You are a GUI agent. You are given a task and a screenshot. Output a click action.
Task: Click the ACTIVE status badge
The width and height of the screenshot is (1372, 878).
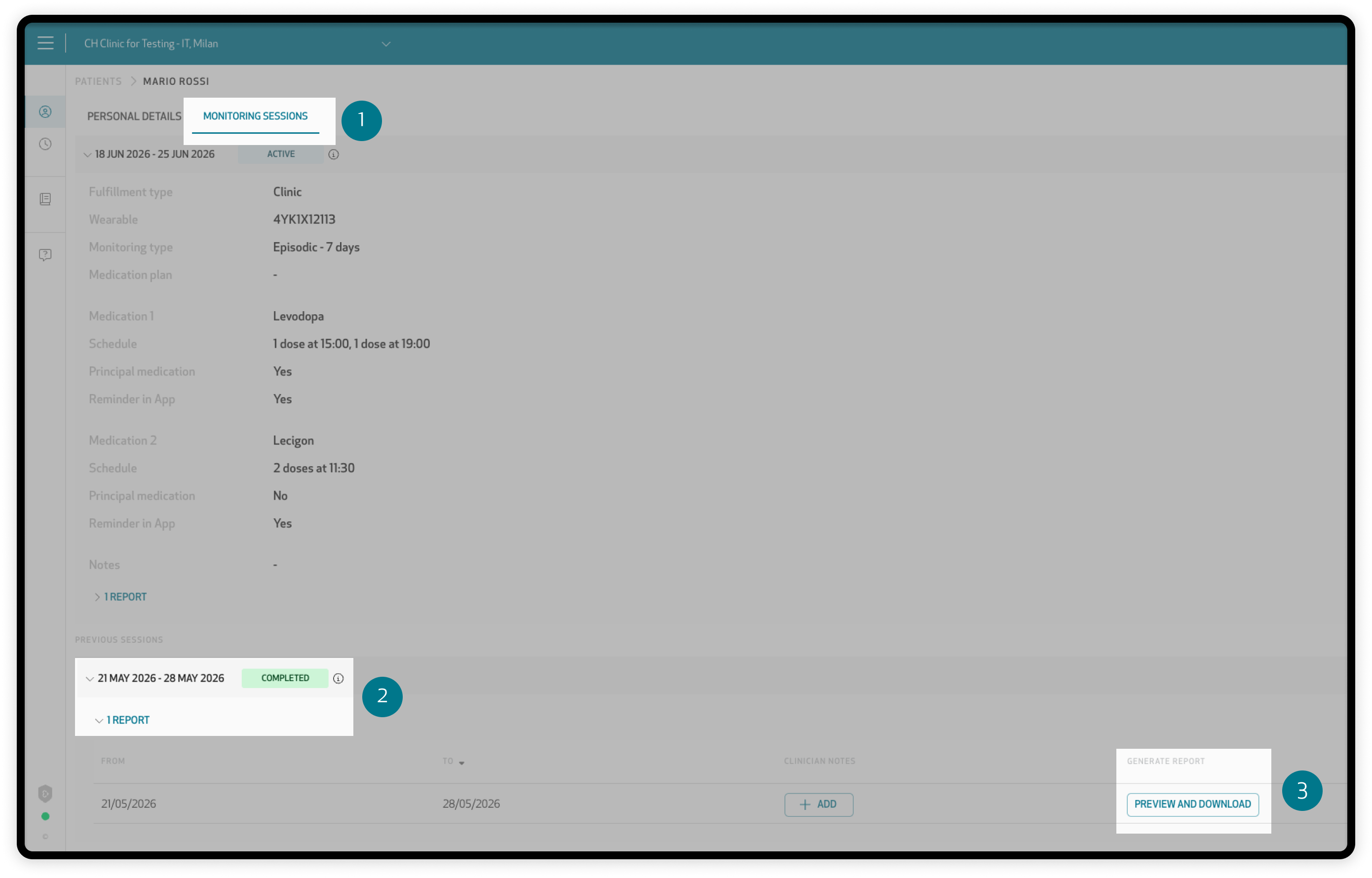(281, 154)
